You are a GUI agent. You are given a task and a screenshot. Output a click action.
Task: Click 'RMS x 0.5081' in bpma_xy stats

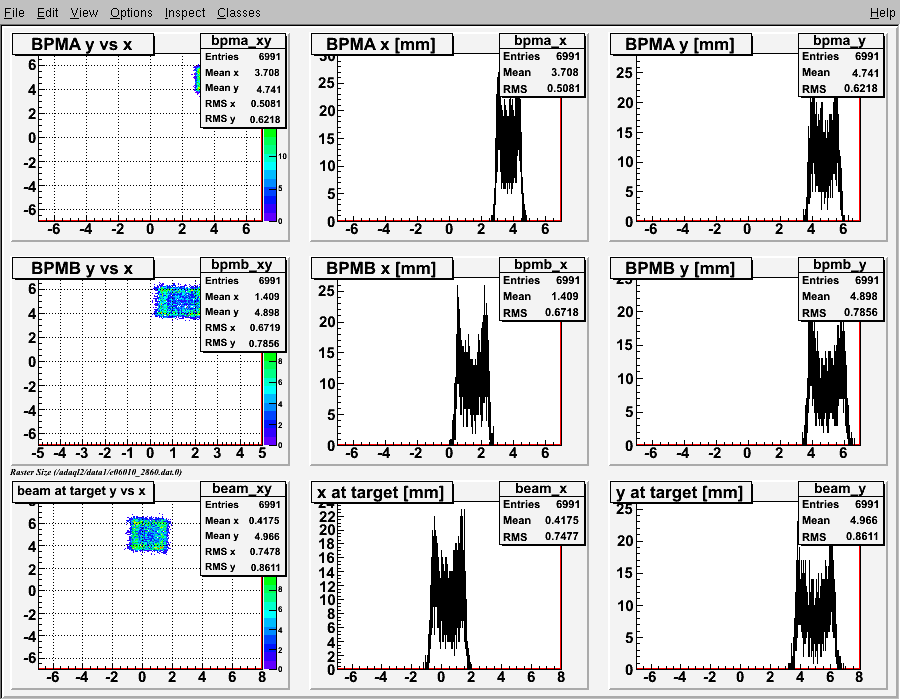[242, 104]
